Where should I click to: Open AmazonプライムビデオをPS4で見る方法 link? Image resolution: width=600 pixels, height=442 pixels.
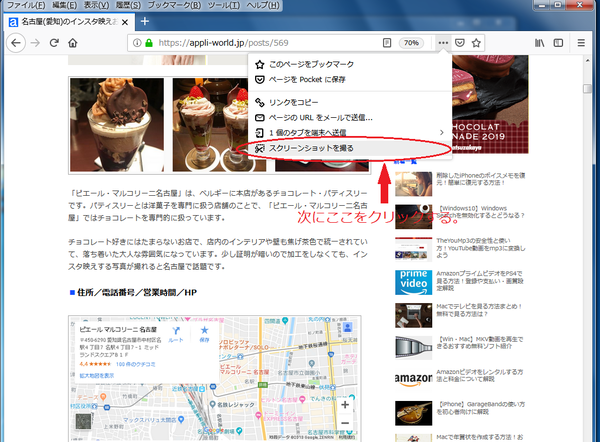[x=480, y=281]
